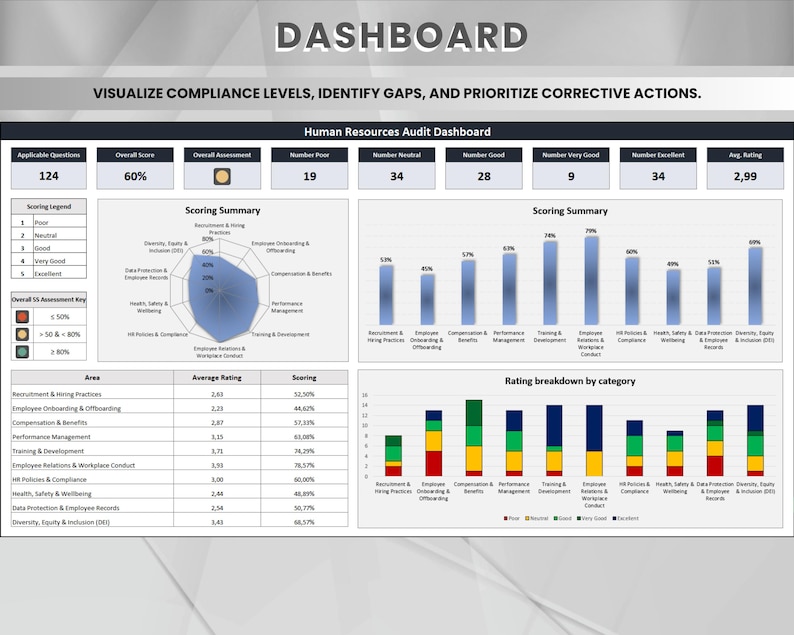Click the 69% Diversity, Equity & Inclusion bar
This screenshot has width=794, height=635.
click(x=755, y=286)
